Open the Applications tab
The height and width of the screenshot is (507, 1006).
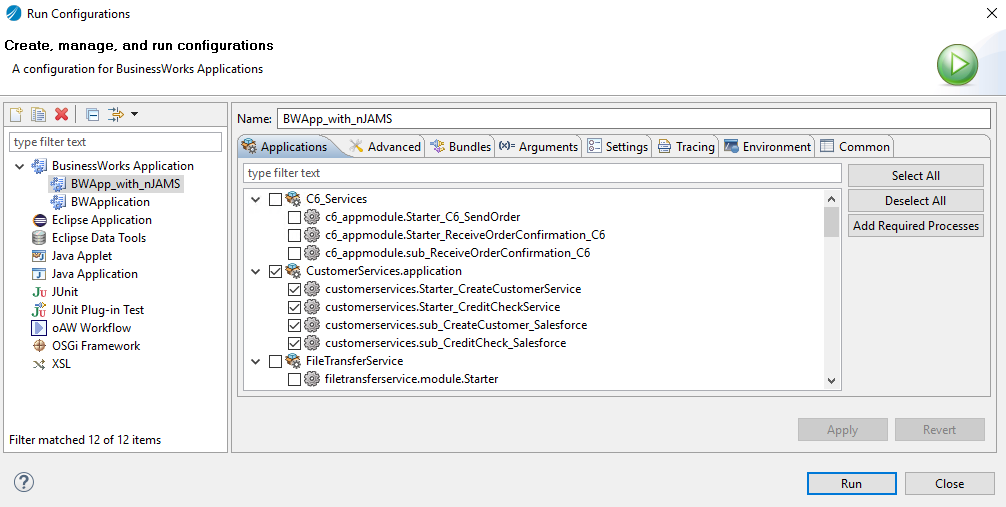tap(286, 146)
